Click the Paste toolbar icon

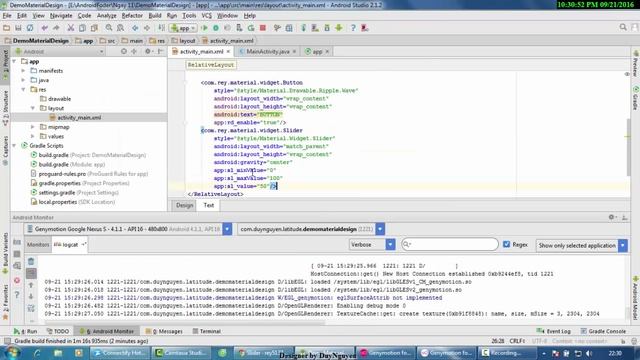pyautogui.click(x=94, y=28)
